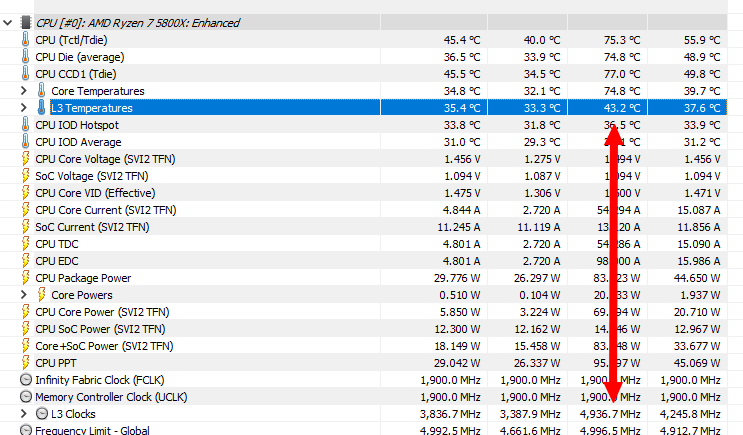Click the 15.986 A CPU EDC average value
The height and width of the screenshot is (435, 743).
coord(698,261)
